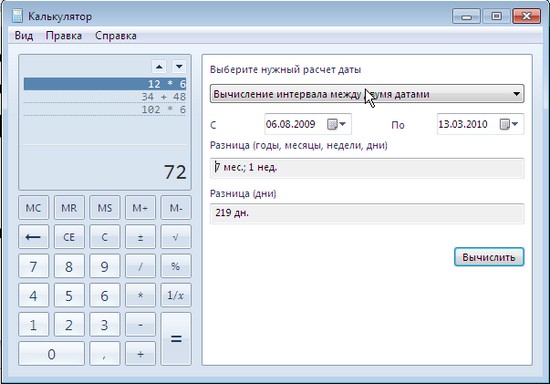
Task: Click the C clear key
Action: click(x=105, y=237)
